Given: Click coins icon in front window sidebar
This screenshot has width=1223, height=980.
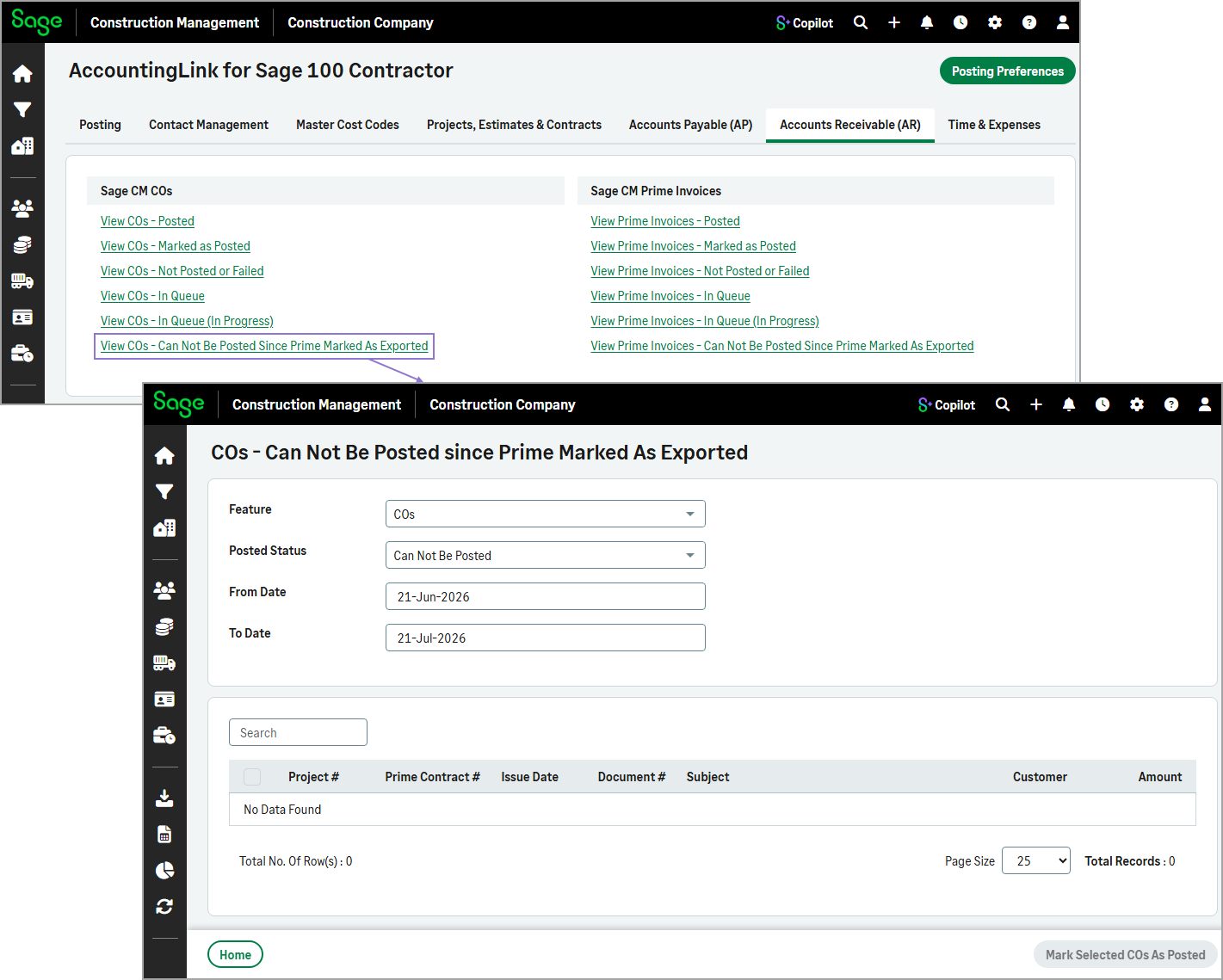Looking at the screenshot, I should pyautogui.click(x=164, y=627).
